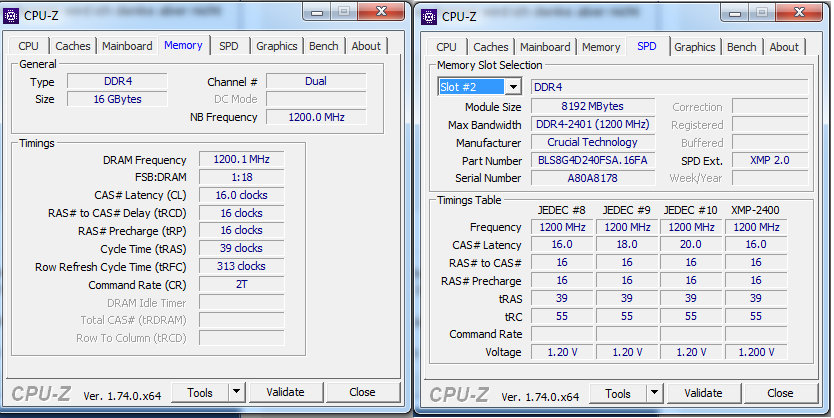Click the JEDEC #8 column header
Viewport: 834px width, 418px height.
pyautogui.click(x=562, y=210)
